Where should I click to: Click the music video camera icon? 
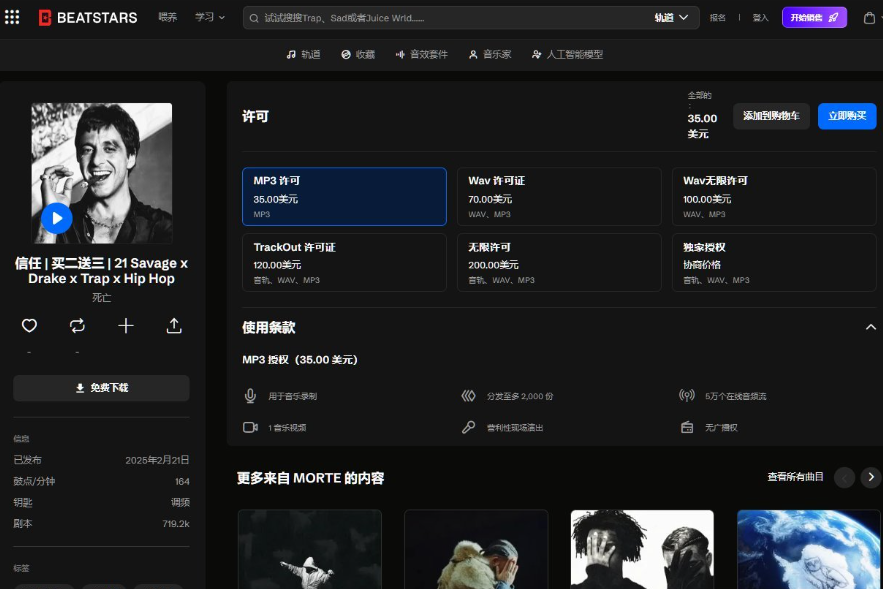click(250, 427)
